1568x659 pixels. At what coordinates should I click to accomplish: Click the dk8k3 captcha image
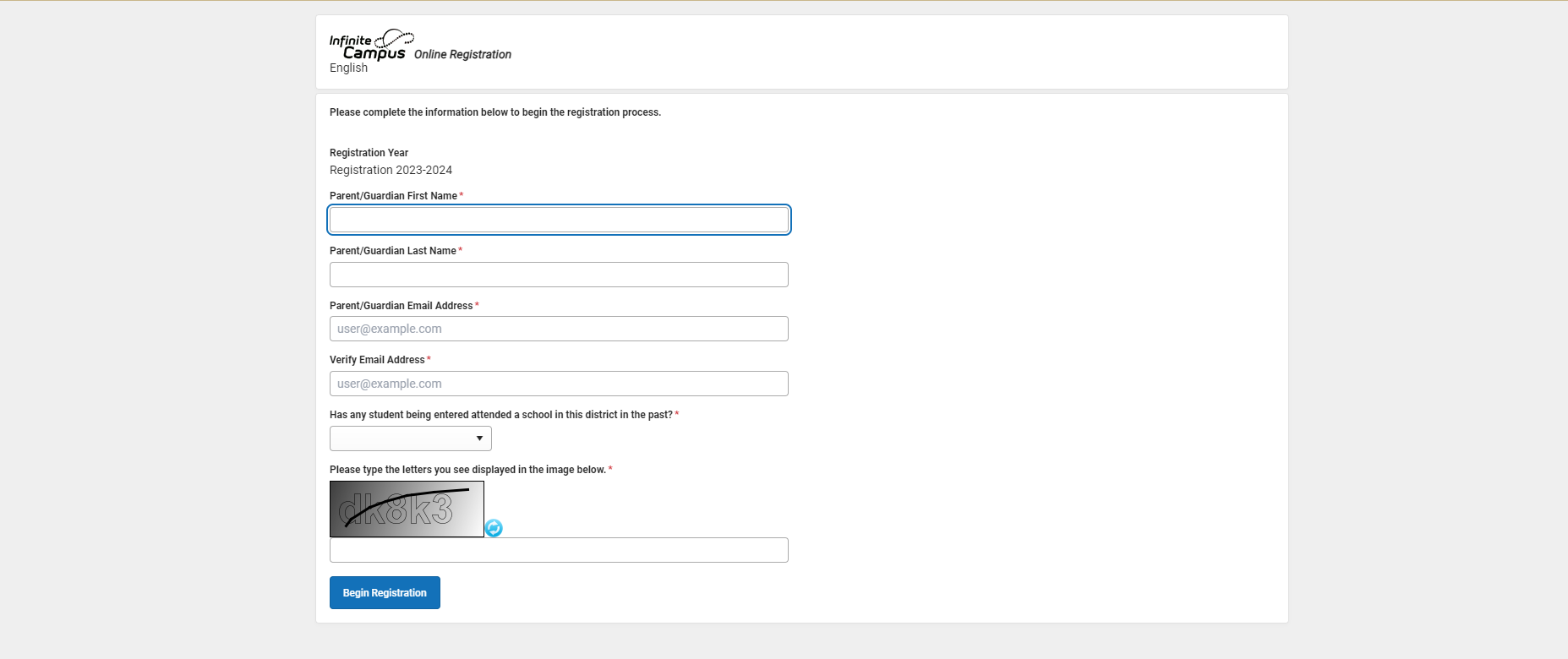(x=407, y=509)
